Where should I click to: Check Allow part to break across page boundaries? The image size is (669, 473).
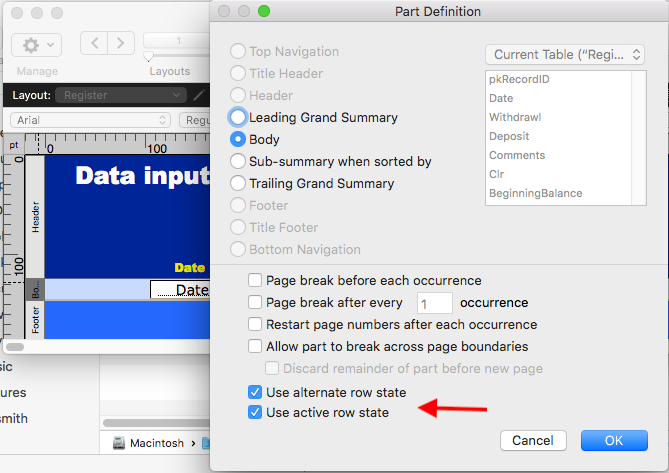[x=255, y=346]
